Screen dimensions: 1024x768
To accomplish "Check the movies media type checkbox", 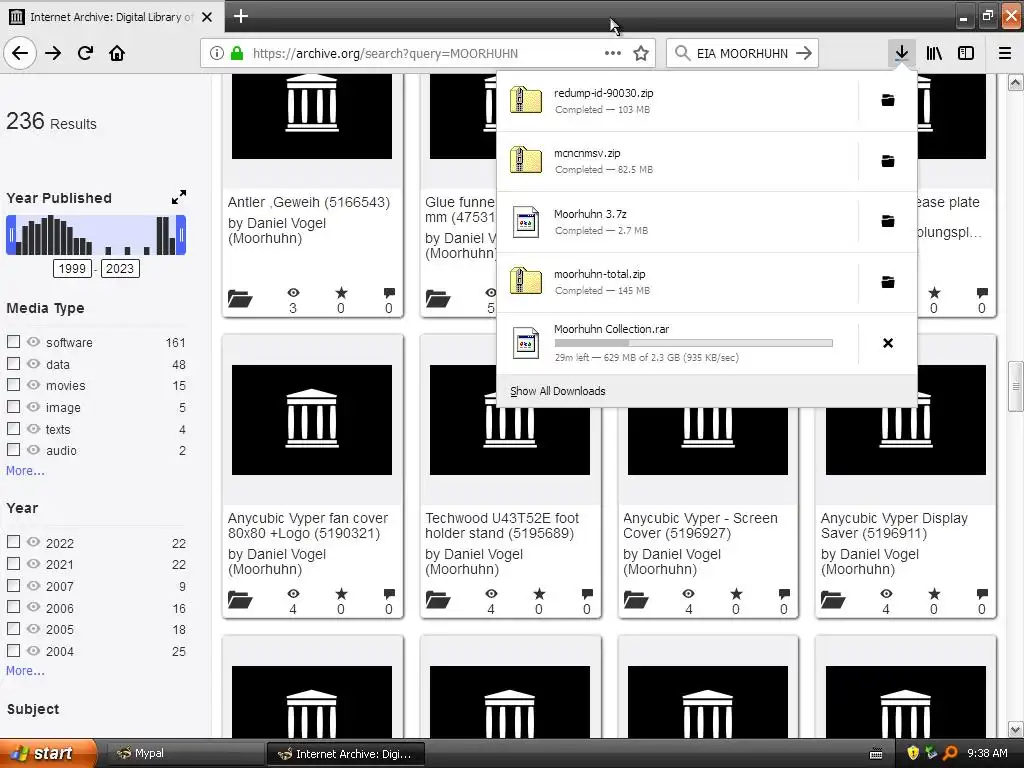I will pos(13,385).
